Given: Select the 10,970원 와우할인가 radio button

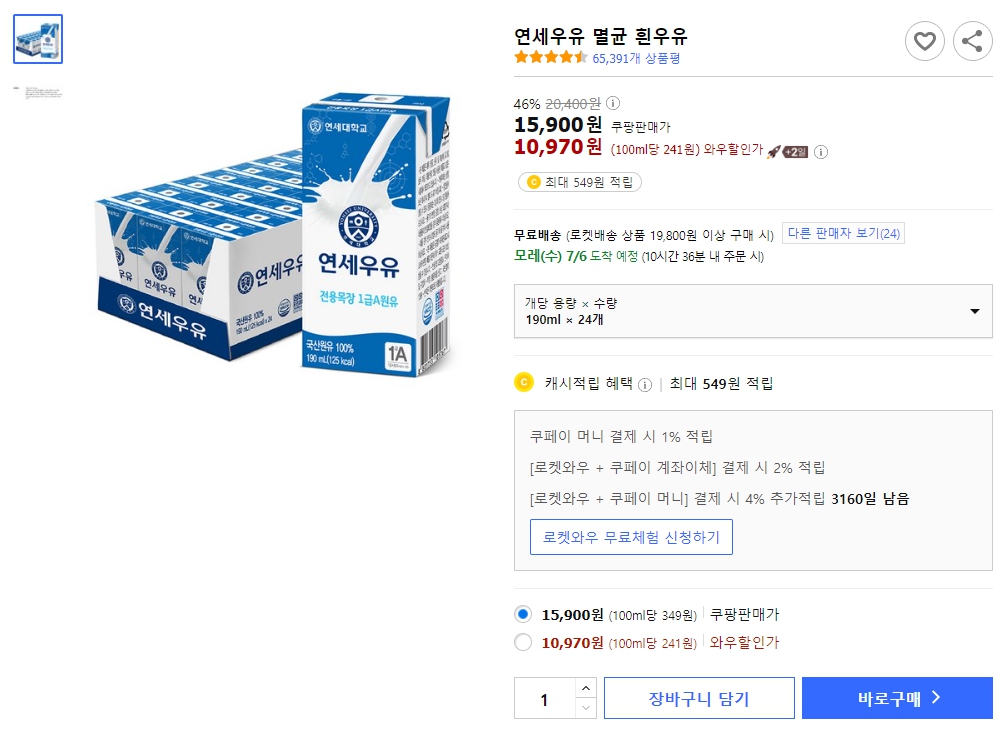Looking at the screenshot, I should (x=522, y=644).
